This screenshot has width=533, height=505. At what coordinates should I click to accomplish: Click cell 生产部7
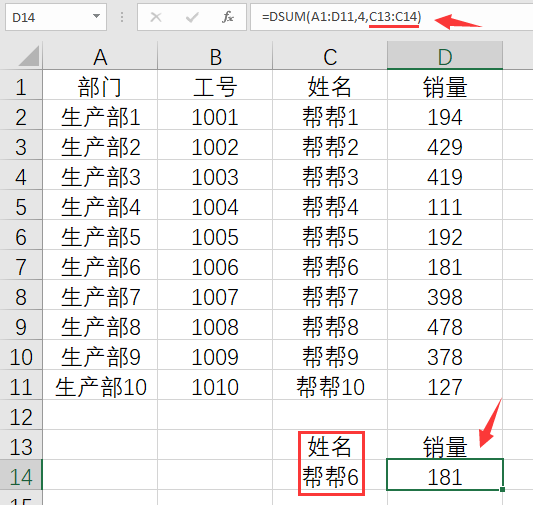100,295
